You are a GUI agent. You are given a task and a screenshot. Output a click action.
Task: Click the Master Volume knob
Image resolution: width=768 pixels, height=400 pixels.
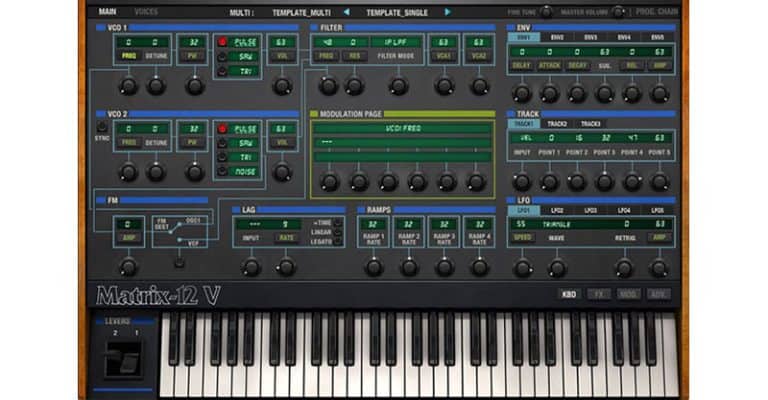[x=619, y=12]
